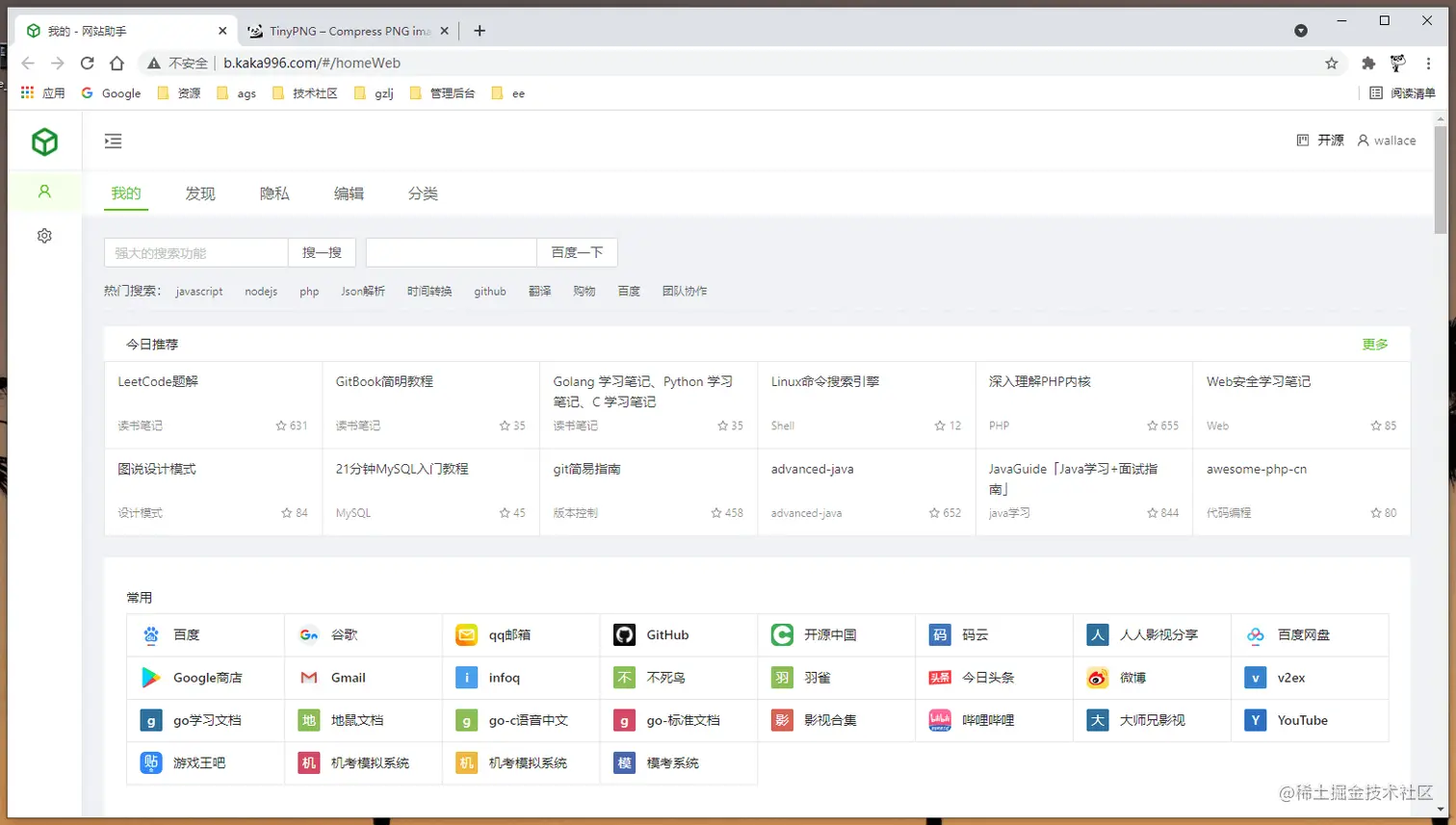The height and width of the screenshot is (825, 1456).
Task: Open the 技术社区 bookmarks folder
Action: pos(305,93)
